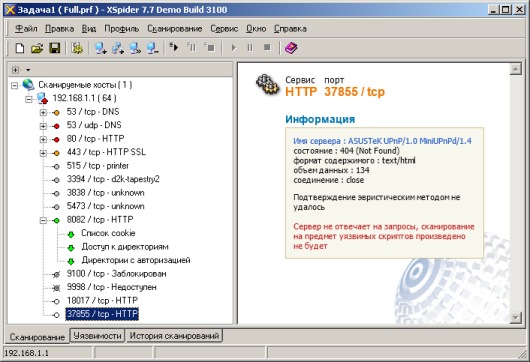Click the Pause selected scan icon
Screen dimensions: 530x362
(x=250, y=48)
